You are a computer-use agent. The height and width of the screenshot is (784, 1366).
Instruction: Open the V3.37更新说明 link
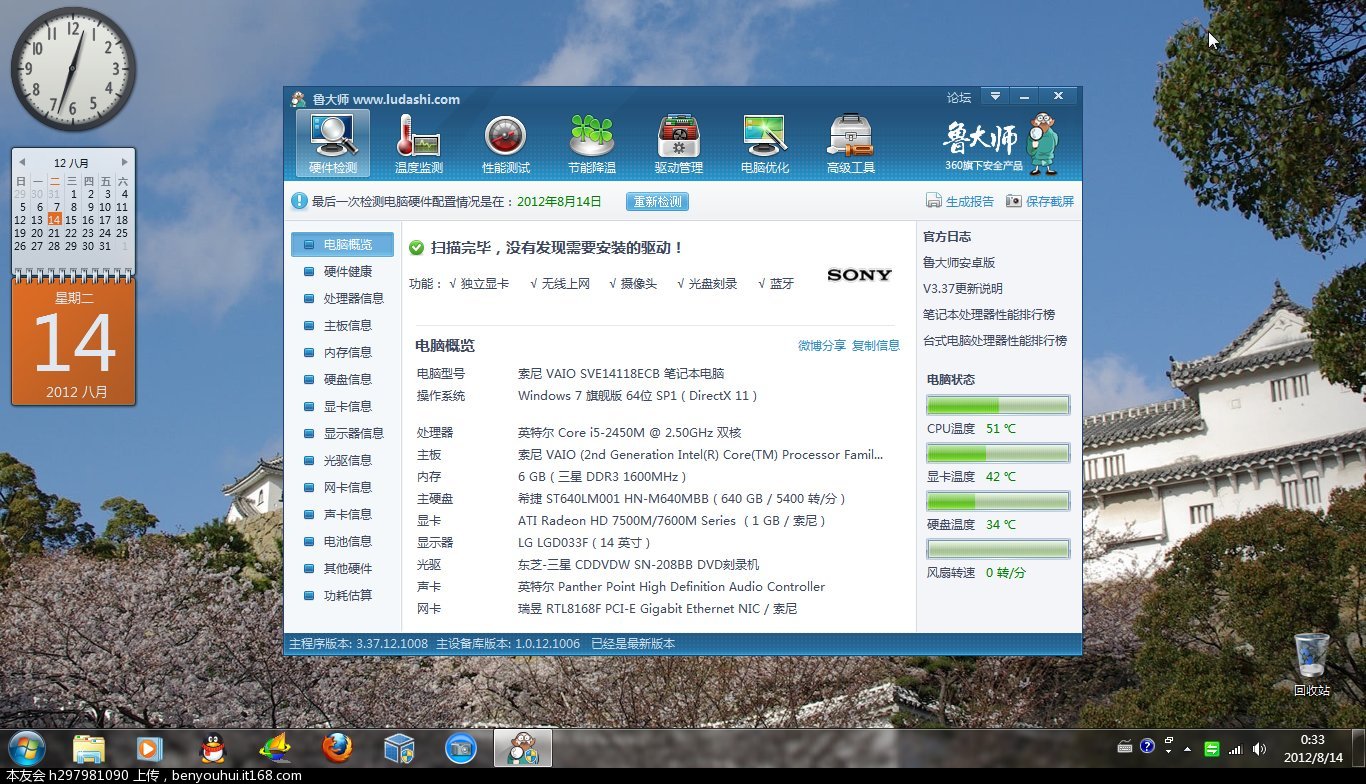coord(963,288)
